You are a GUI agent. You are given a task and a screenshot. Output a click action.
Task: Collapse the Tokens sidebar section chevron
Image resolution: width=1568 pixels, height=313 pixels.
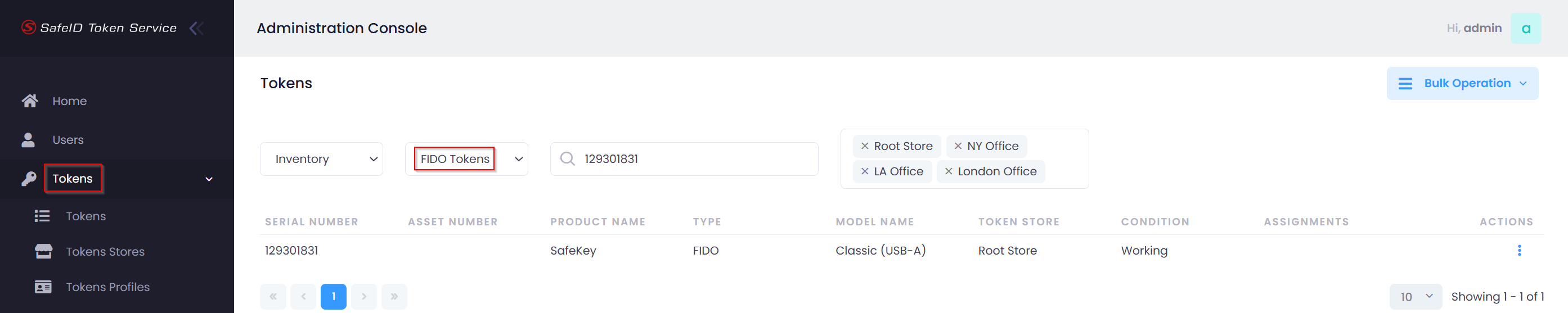pos(209,179)
